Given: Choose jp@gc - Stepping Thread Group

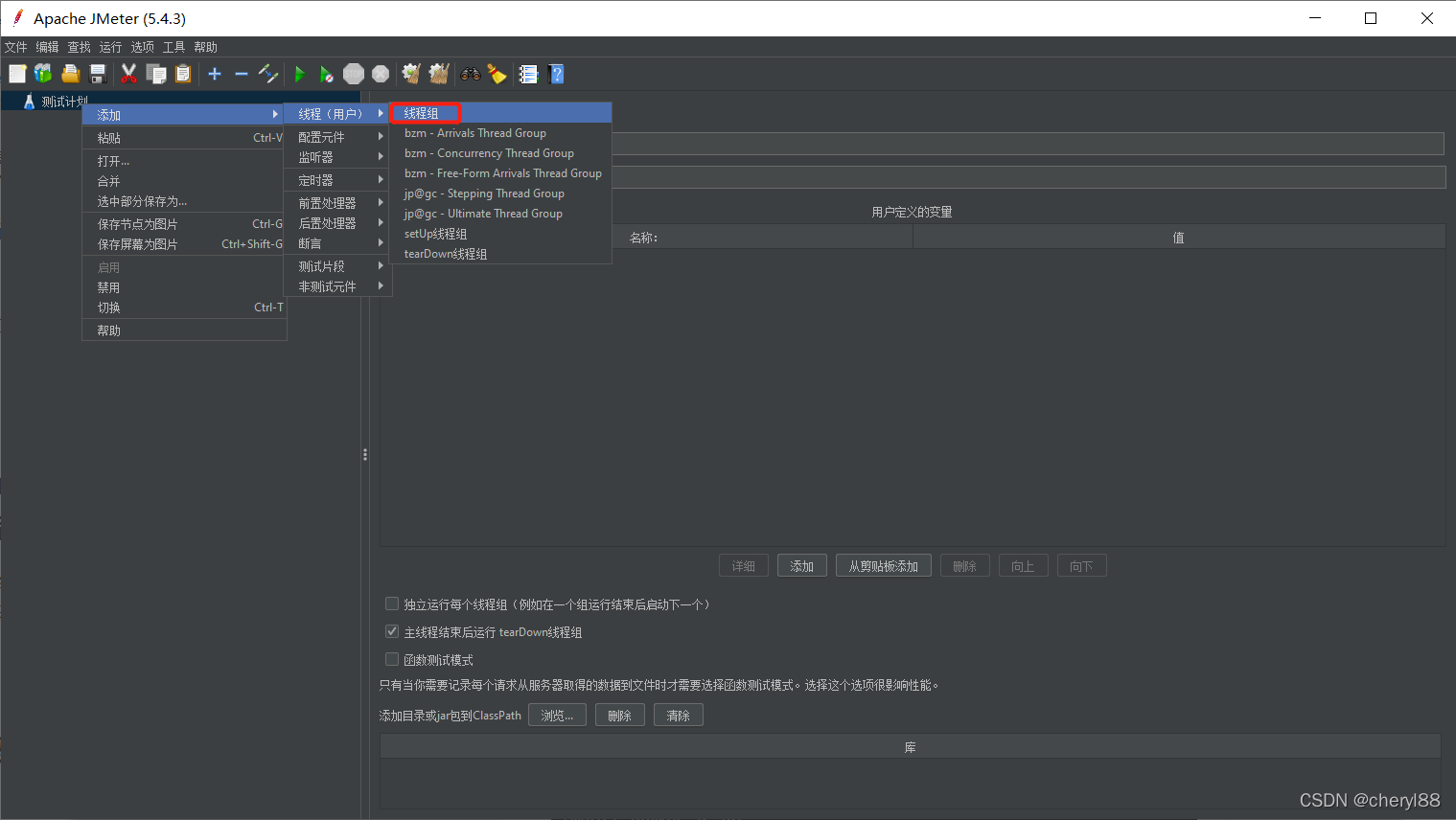Looking at the screenshot, I should [x=500, y=194].
